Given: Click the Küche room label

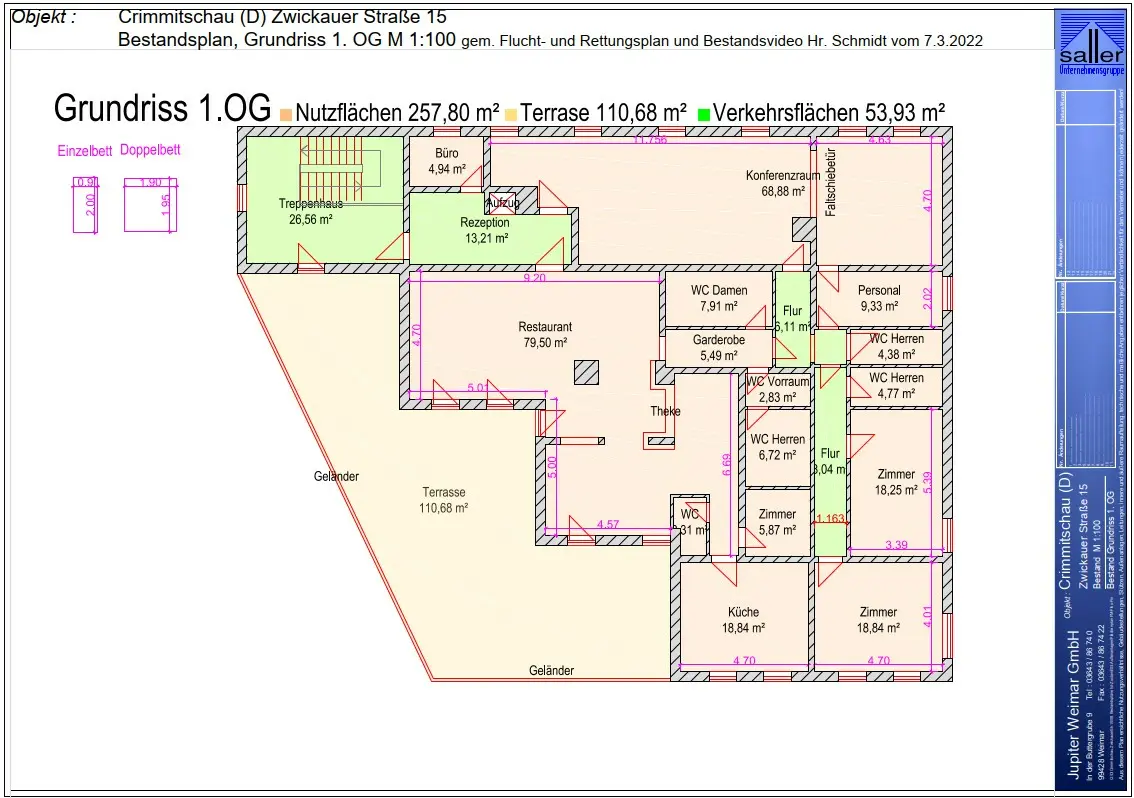Looking at the screenshot, I should (743, 619).
